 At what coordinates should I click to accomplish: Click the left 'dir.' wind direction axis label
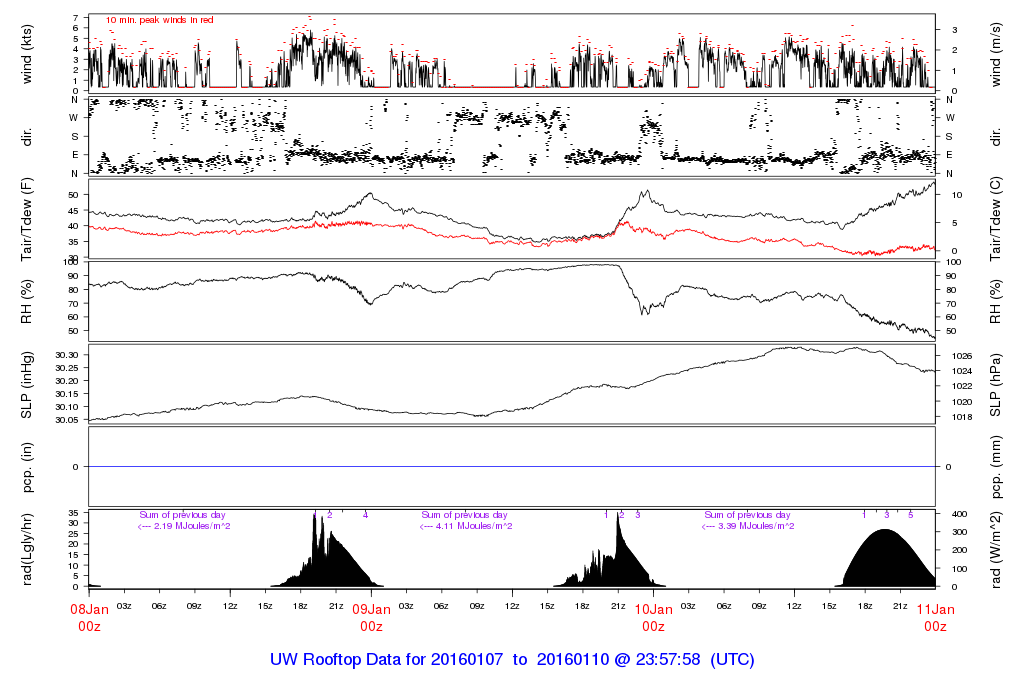[28, 136]
